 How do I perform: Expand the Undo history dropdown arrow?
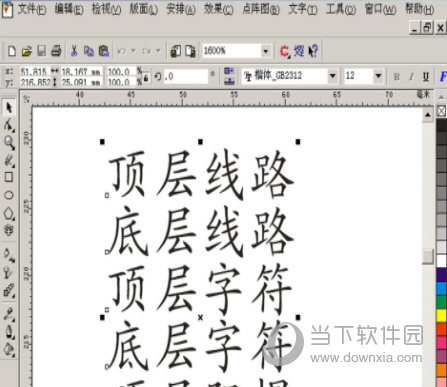click(133, 51)
